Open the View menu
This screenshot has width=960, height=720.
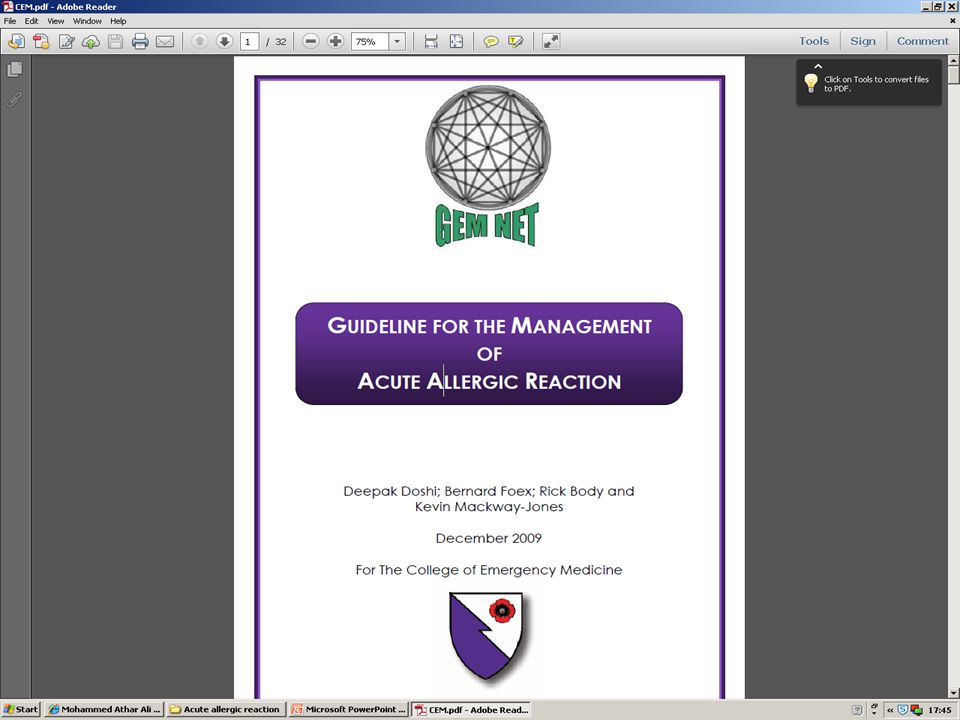tap(56, 21)
